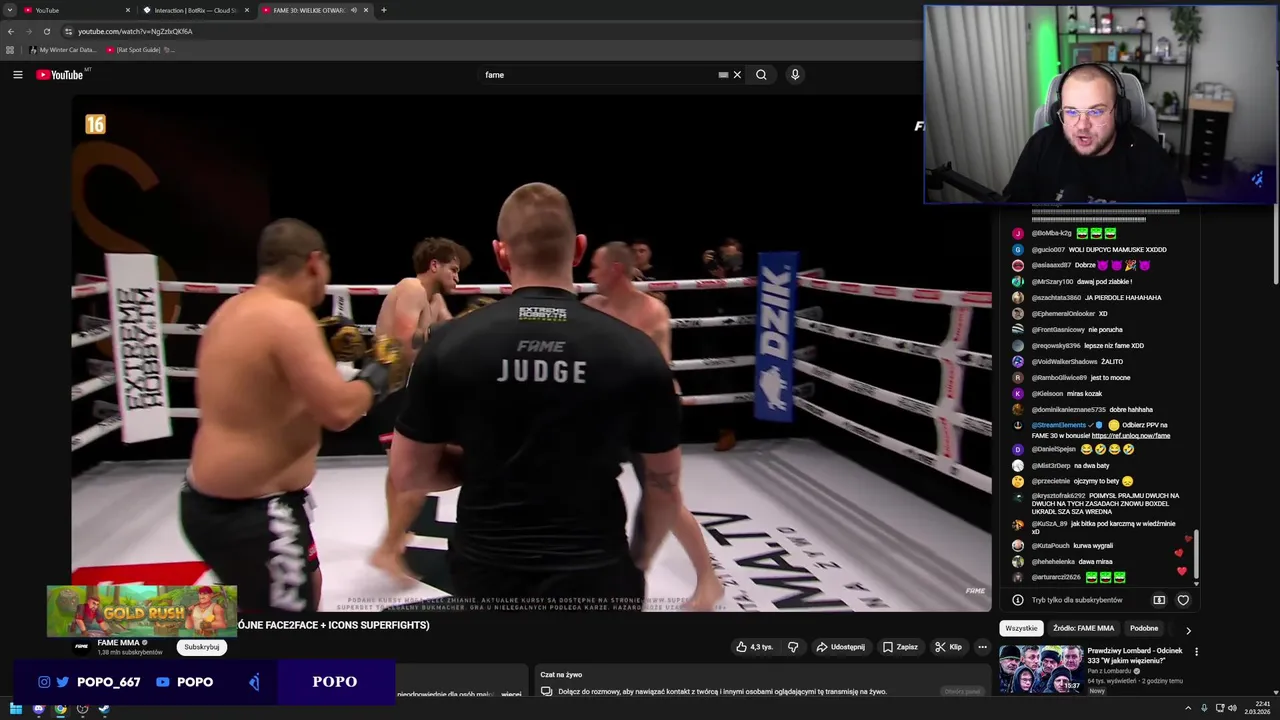The image size is (1280, 720).
Task: Mute the FAME 30 tab via speaker icon
Action: 354,10
